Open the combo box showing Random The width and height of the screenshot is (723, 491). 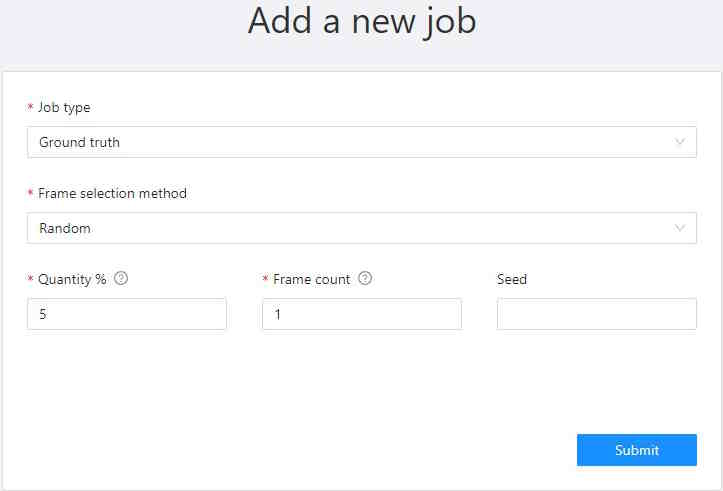click(x=350, y=228)
